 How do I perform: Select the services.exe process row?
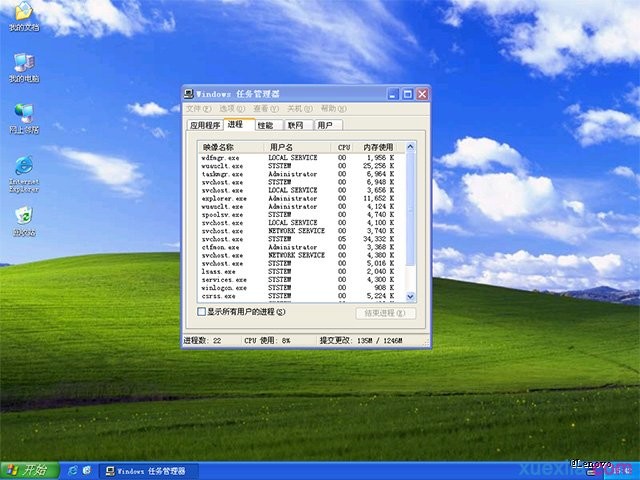[301, 280]
